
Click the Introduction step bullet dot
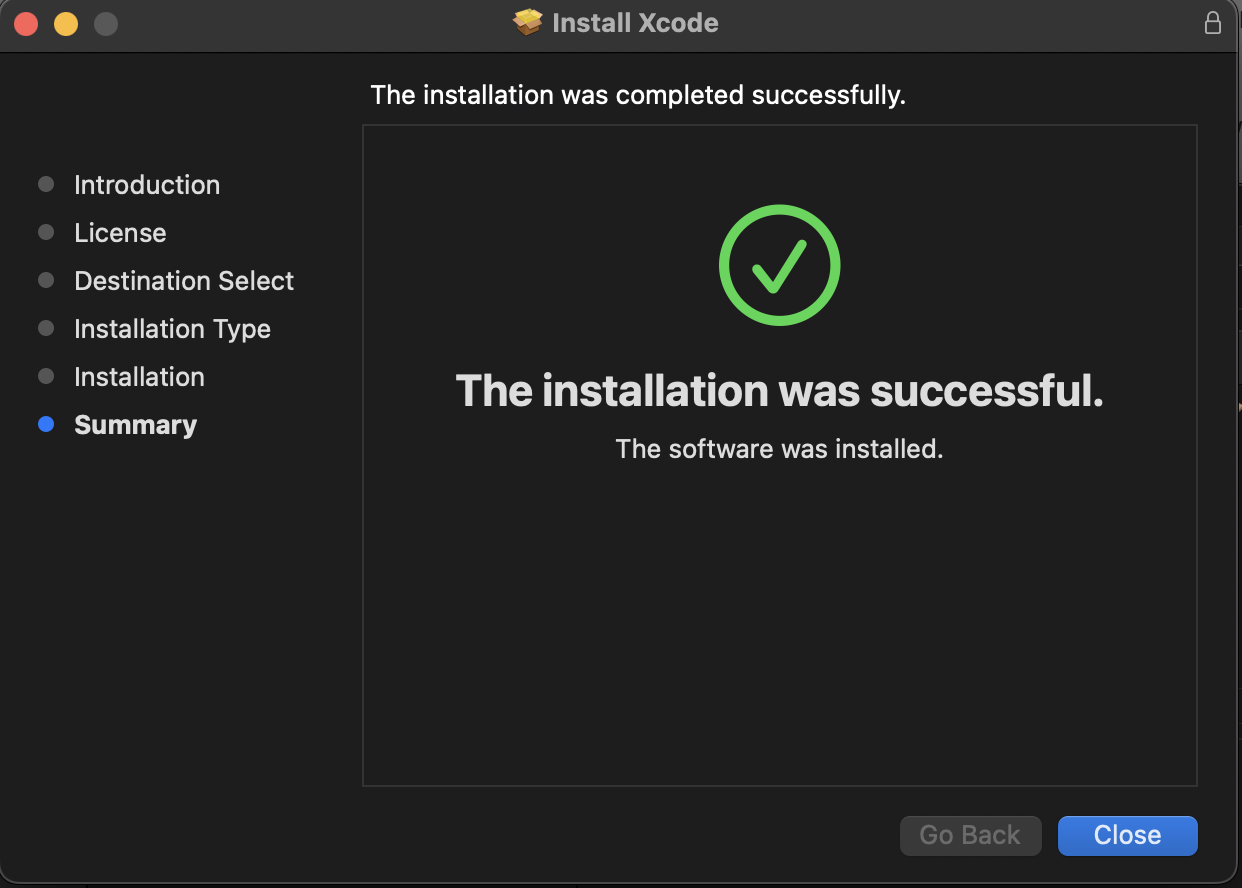coord(46,185)
